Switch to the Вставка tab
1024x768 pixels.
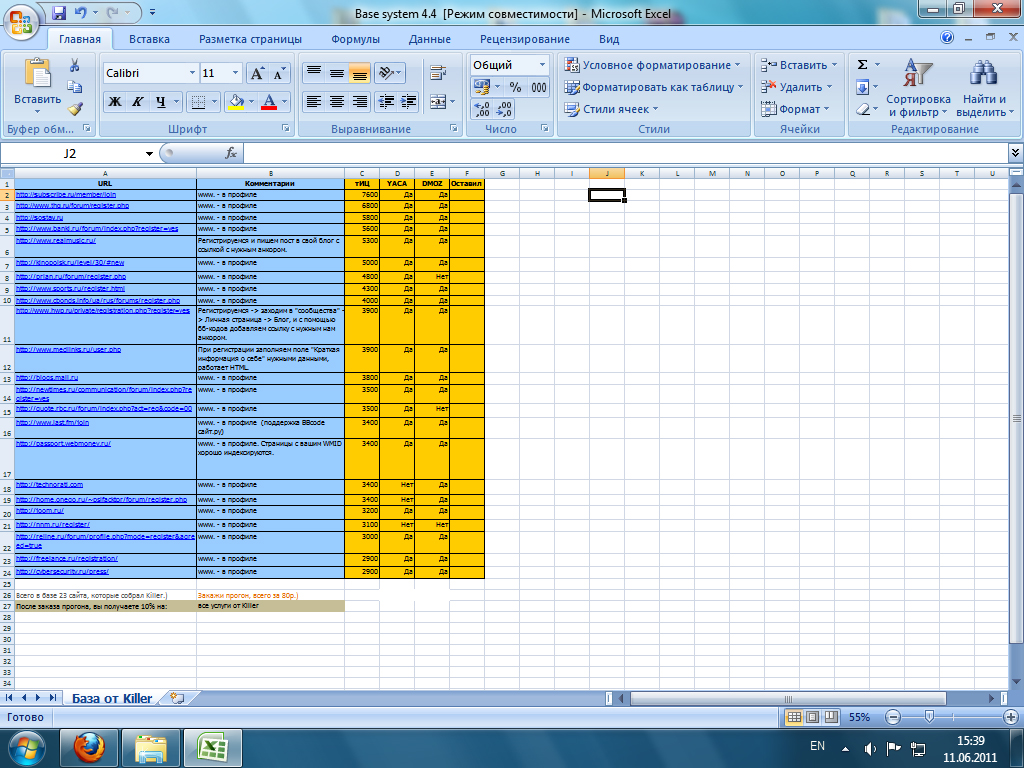click(x=149, y=39)
